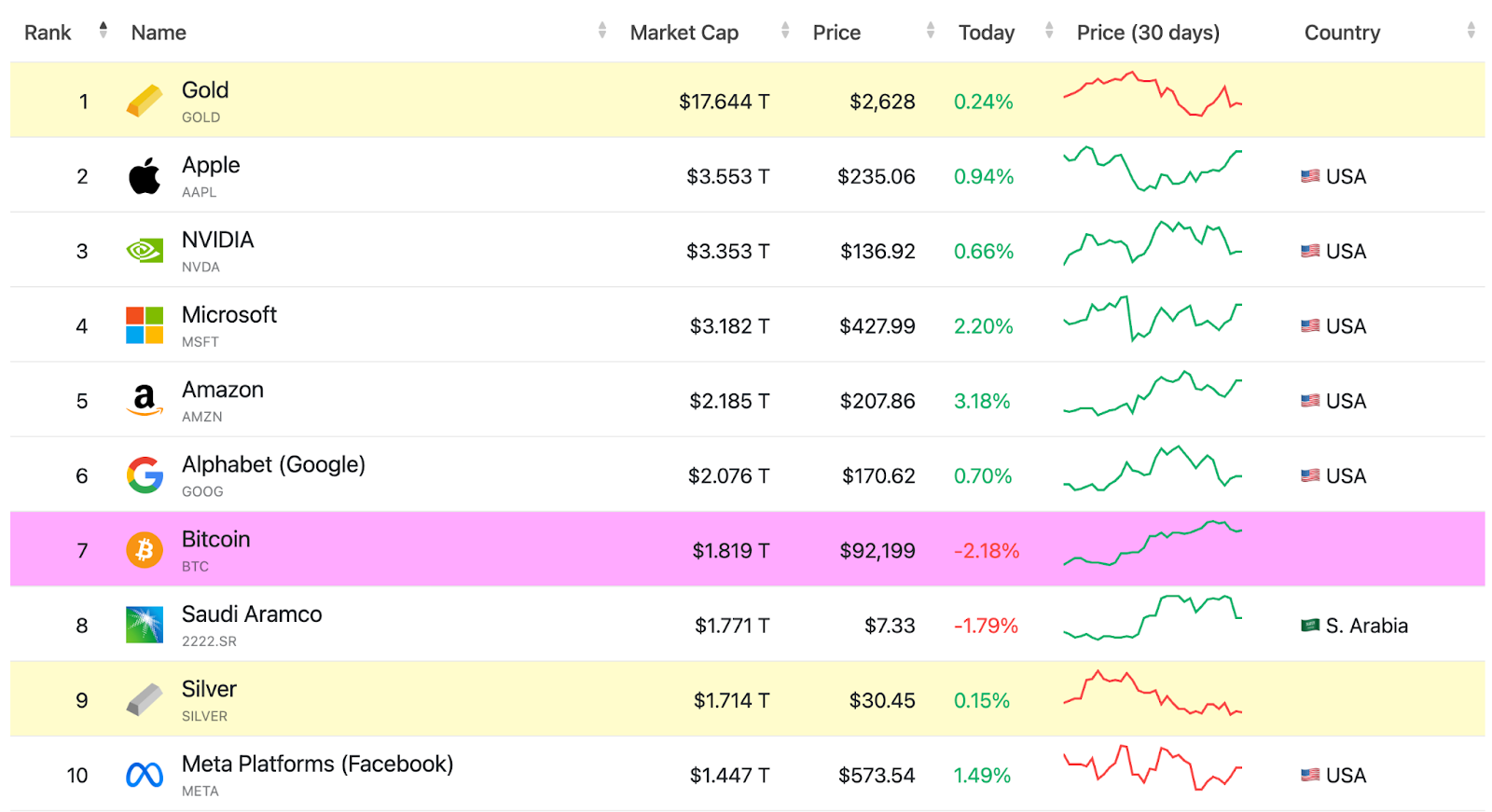
Task: Open the Bitcoin asset link
Action: coord(215,539)
